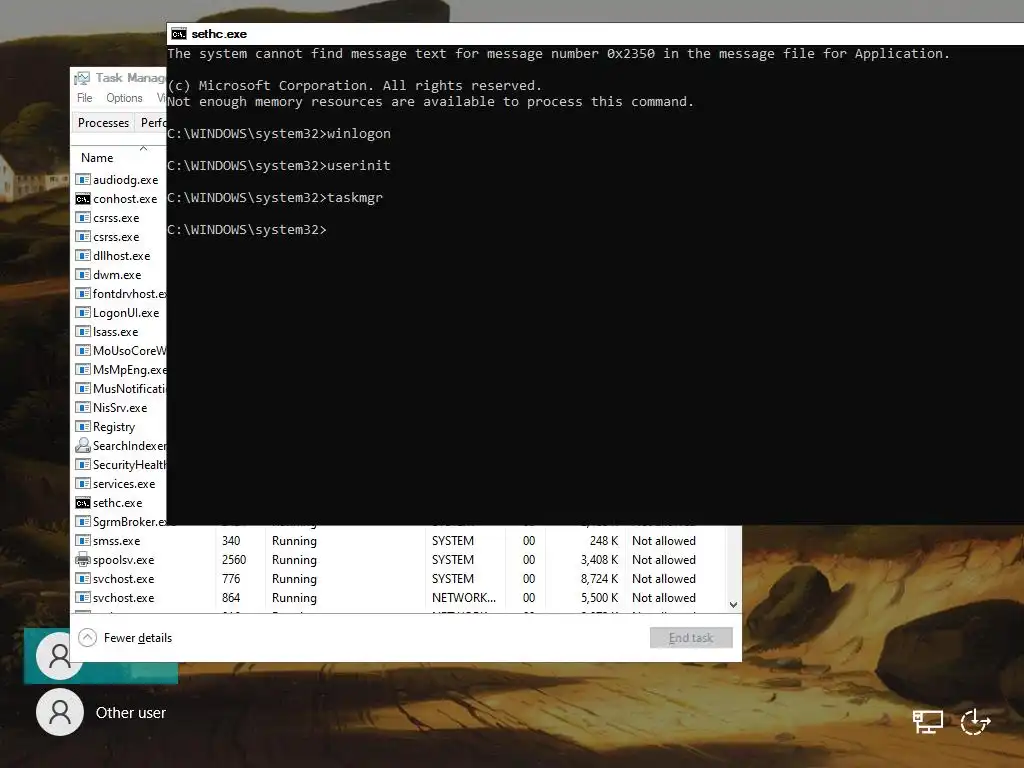Click Running status of smss.exe
The height and width of the screenshot is (768, 1024).
[x=294, y=541]
